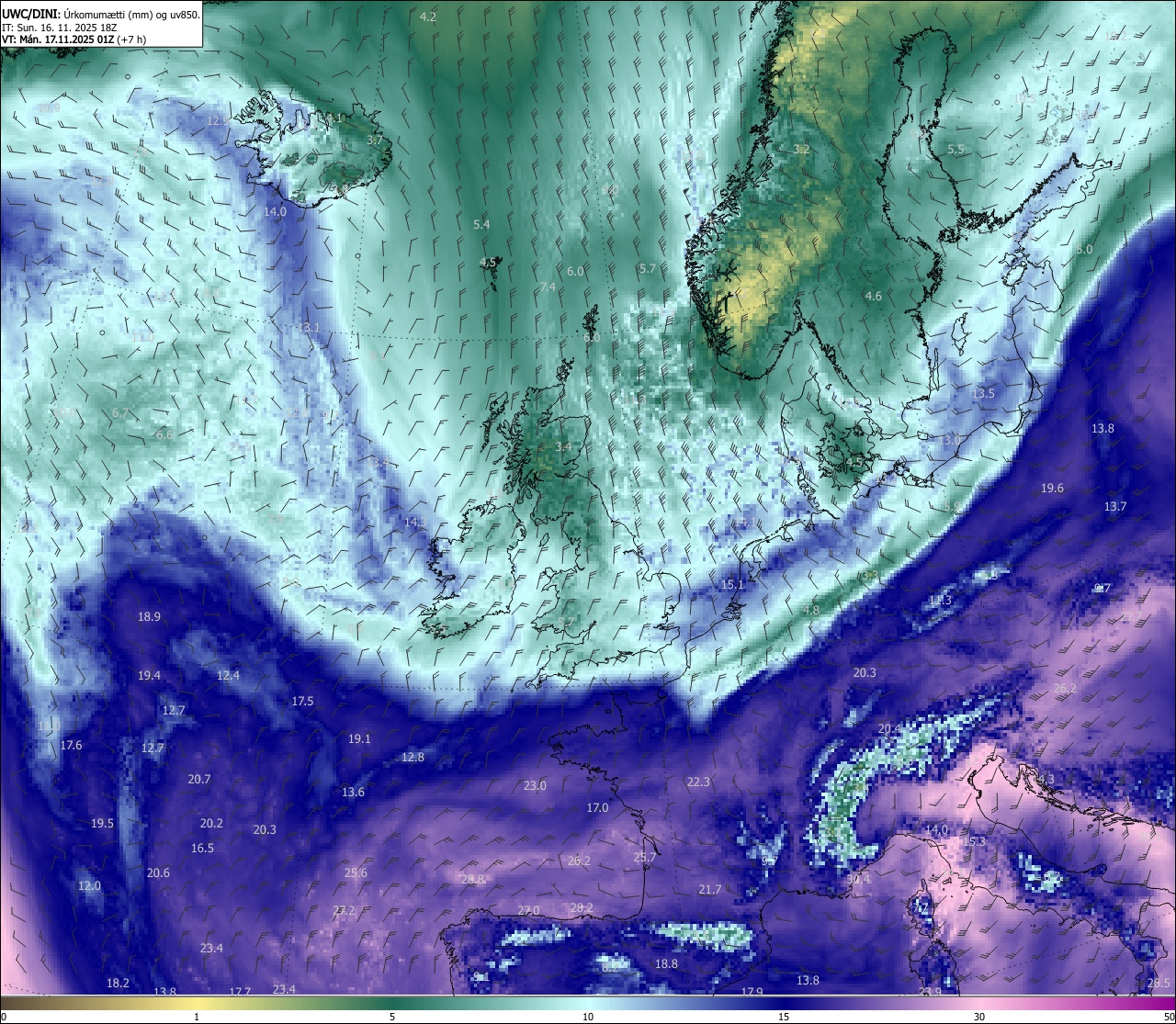Viewport: 1176px width, 1024px height.
Task: Click the 15.3 value over Italy
Action: [974, 842]
